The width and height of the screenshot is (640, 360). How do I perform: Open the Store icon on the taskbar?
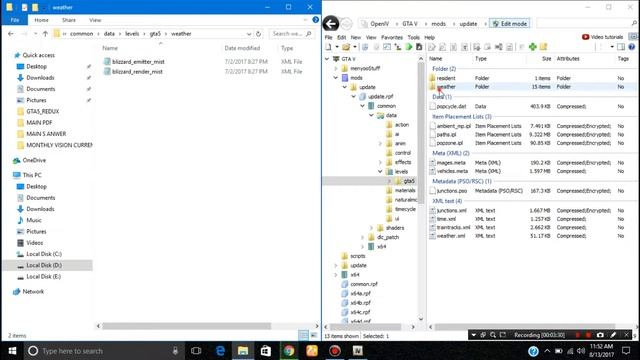[x=266, y=351]
